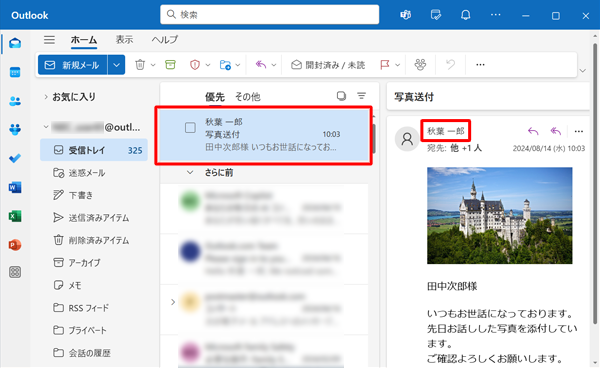600x368 pixels.
Task: Open the move-to dropdown arrow
Action: click(238, 65)
